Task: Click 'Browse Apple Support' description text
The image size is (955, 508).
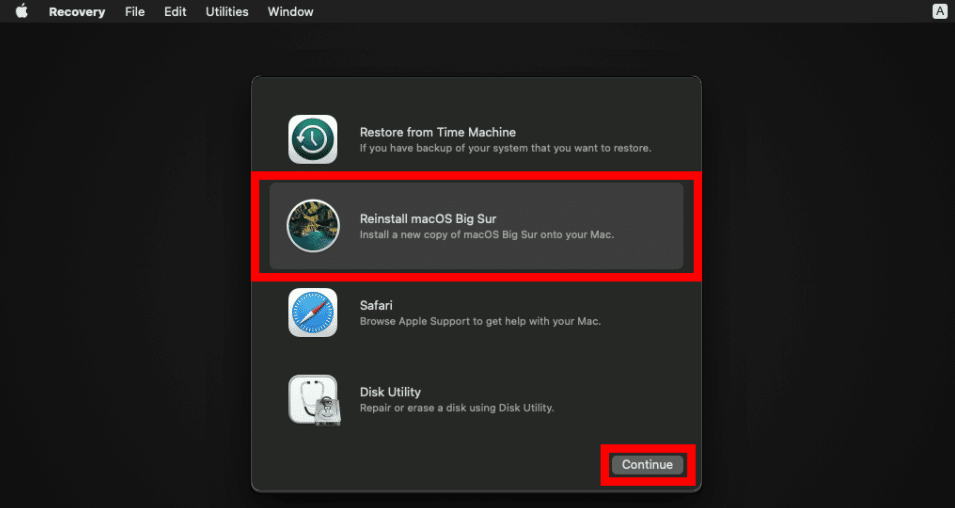Action: (480, 321)
